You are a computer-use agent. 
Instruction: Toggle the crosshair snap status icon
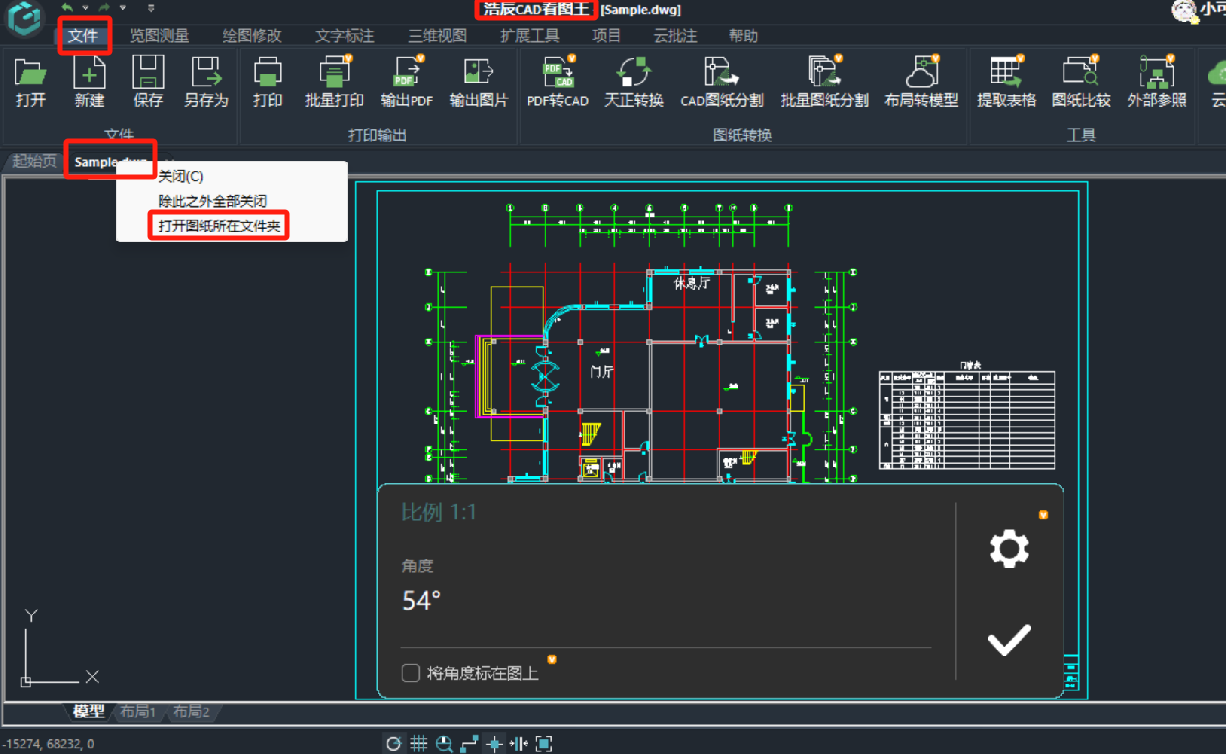coord(494,743)
